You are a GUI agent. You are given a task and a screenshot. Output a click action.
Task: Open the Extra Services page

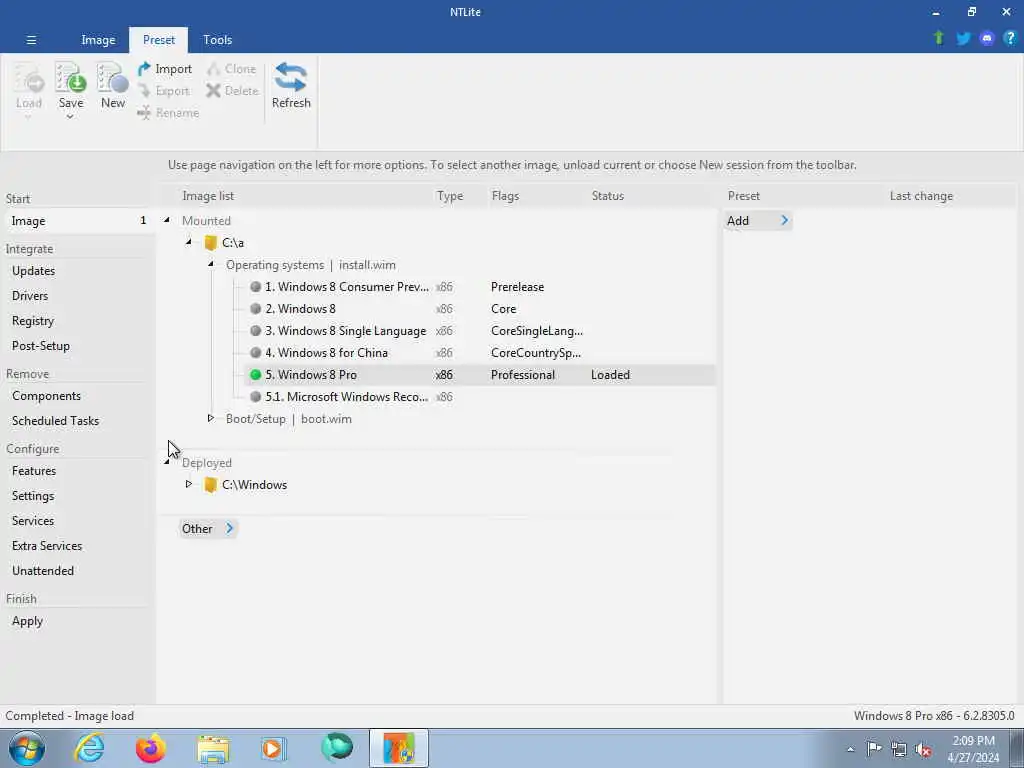47,545
